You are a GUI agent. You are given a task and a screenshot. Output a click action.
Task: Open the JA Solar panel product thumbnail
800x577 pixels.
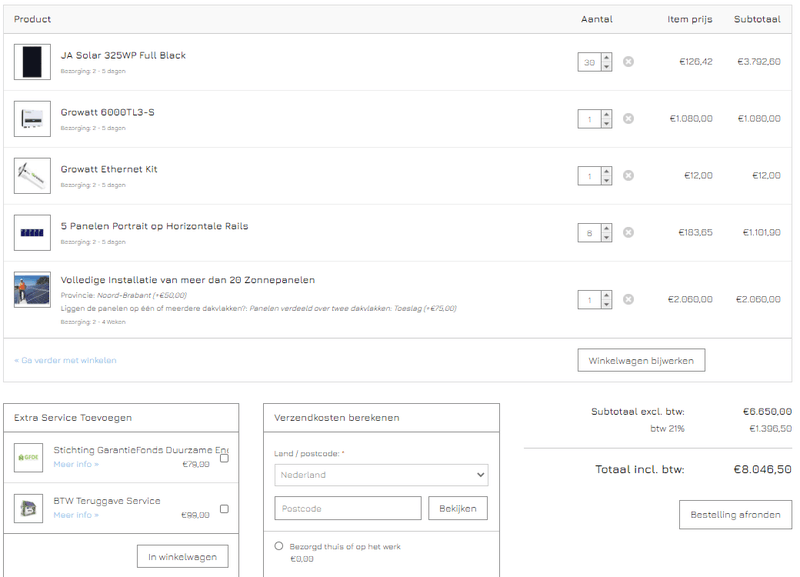32,61
